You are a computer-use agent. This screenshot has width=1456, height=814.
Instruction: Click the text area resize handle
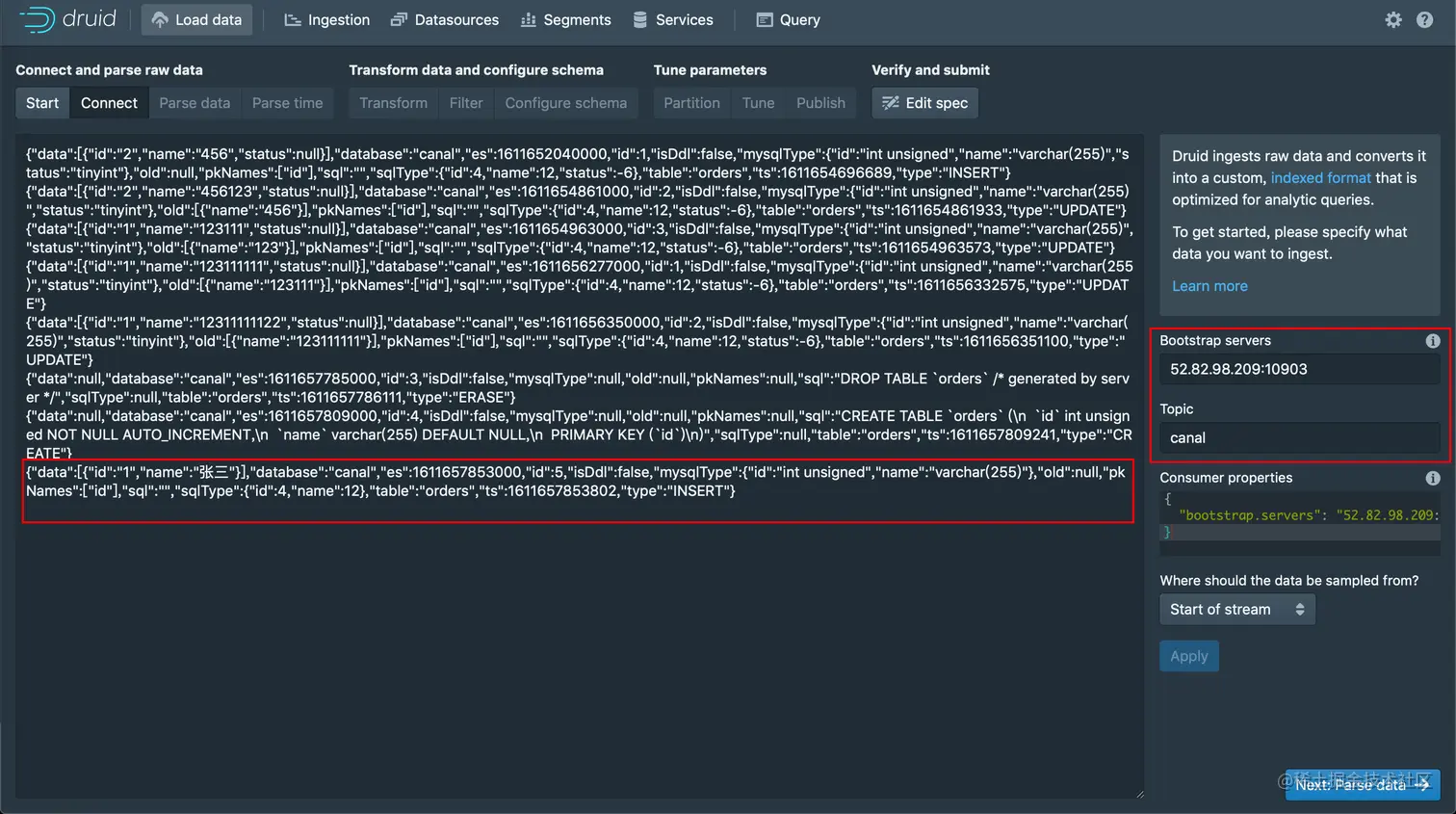1139,795
